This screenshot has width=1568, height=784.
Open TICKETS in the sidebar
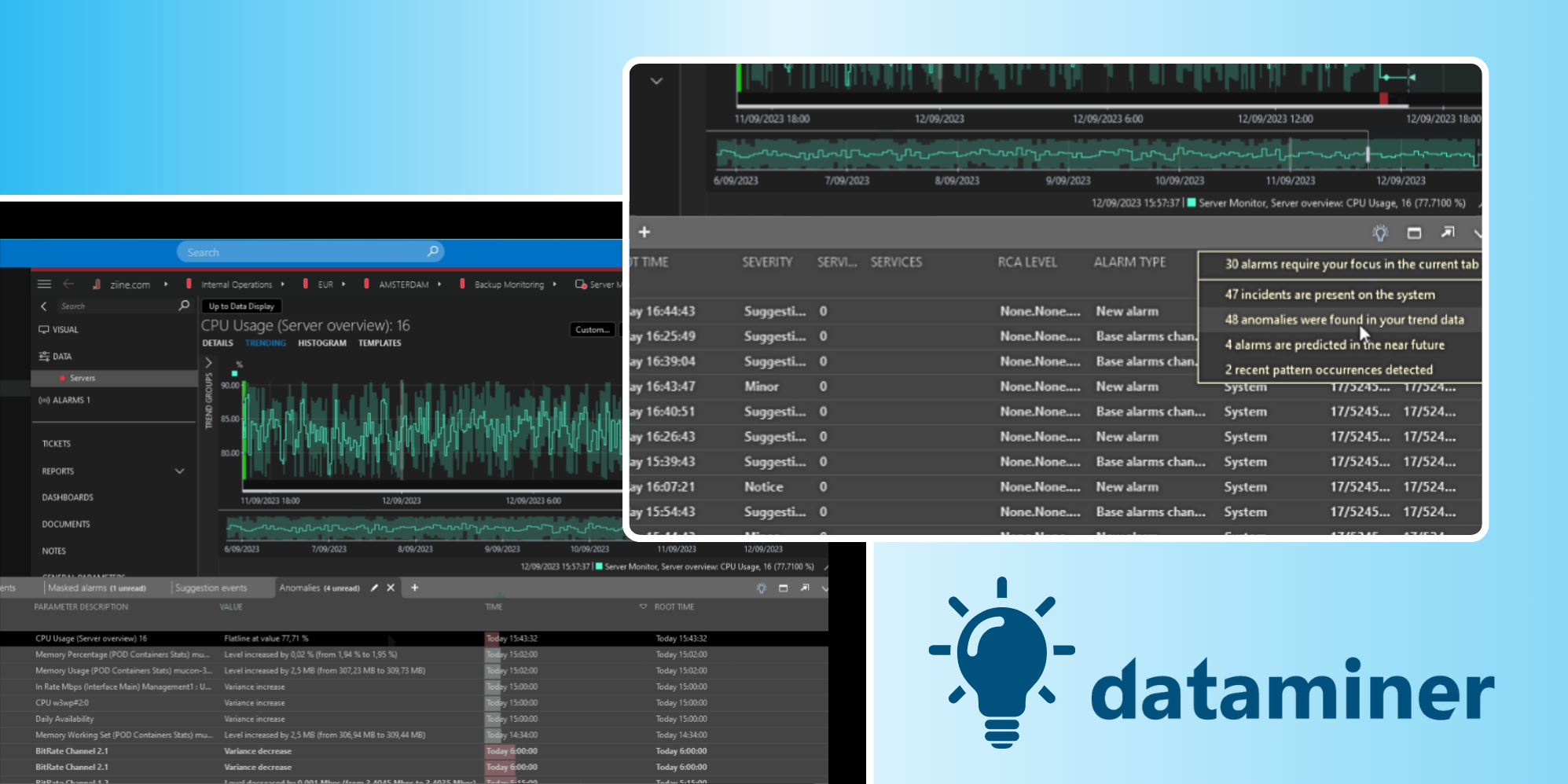(x=57, y=444)
